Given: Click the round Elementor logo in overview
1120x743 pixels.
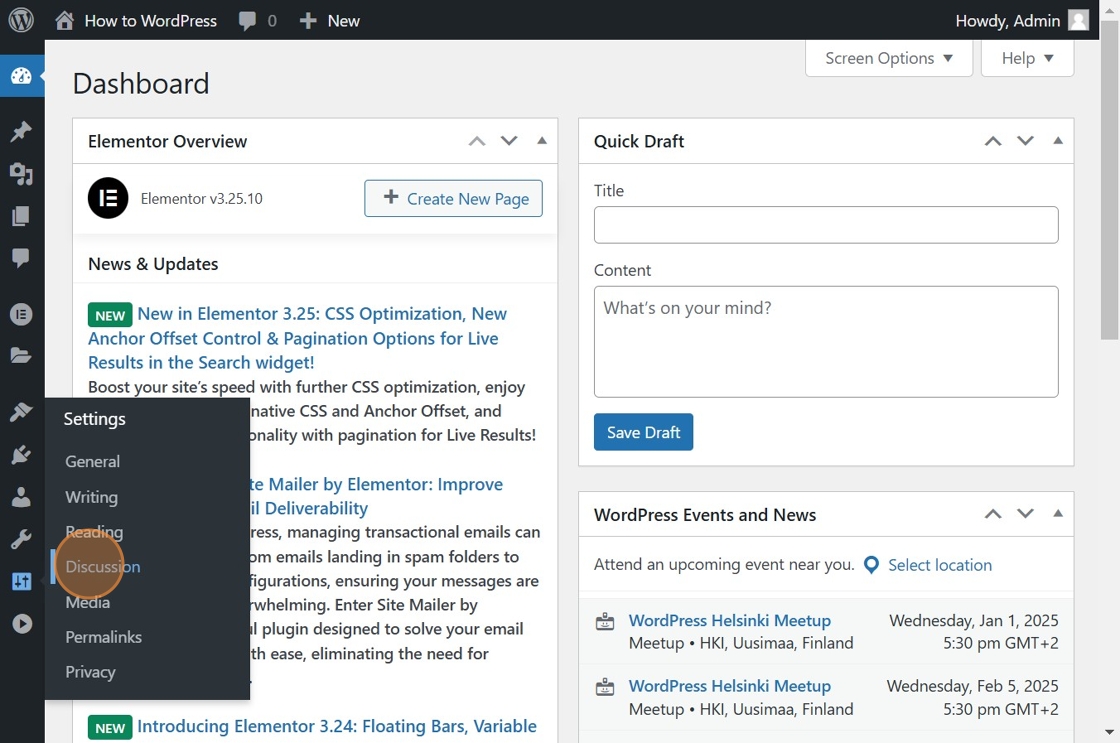Looking at the screenshot, I should click(x=108, y=198).
